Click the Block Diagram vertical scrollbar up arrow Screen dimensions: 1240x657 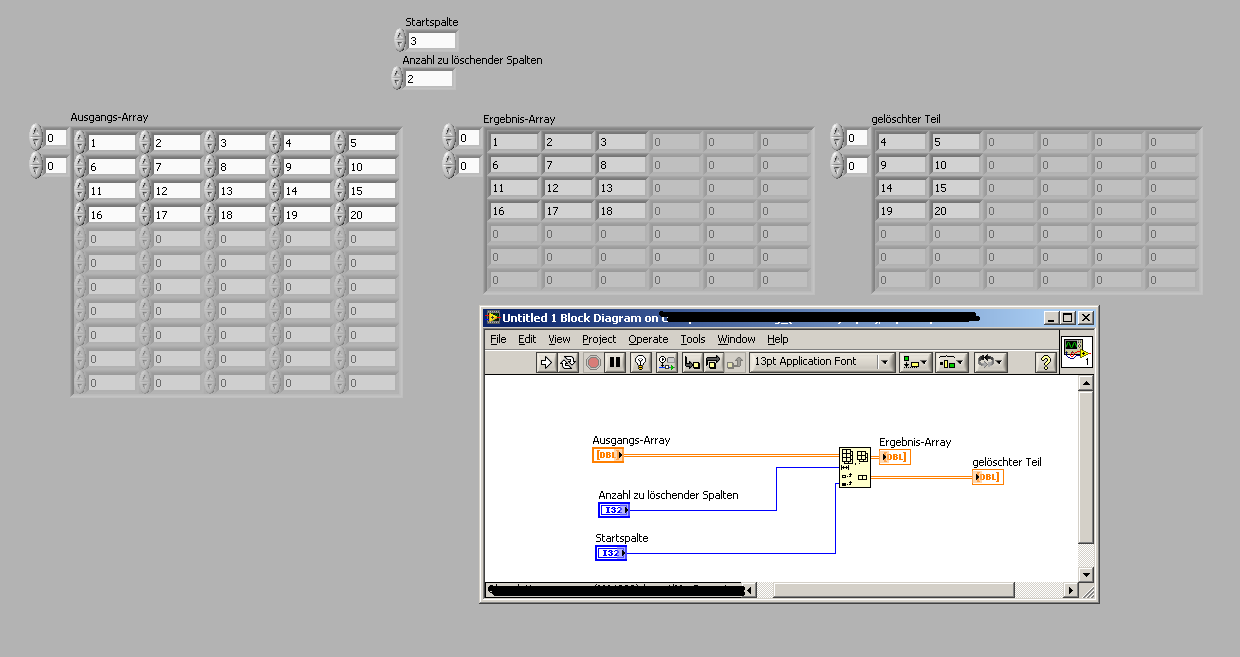click(1087, 384)
